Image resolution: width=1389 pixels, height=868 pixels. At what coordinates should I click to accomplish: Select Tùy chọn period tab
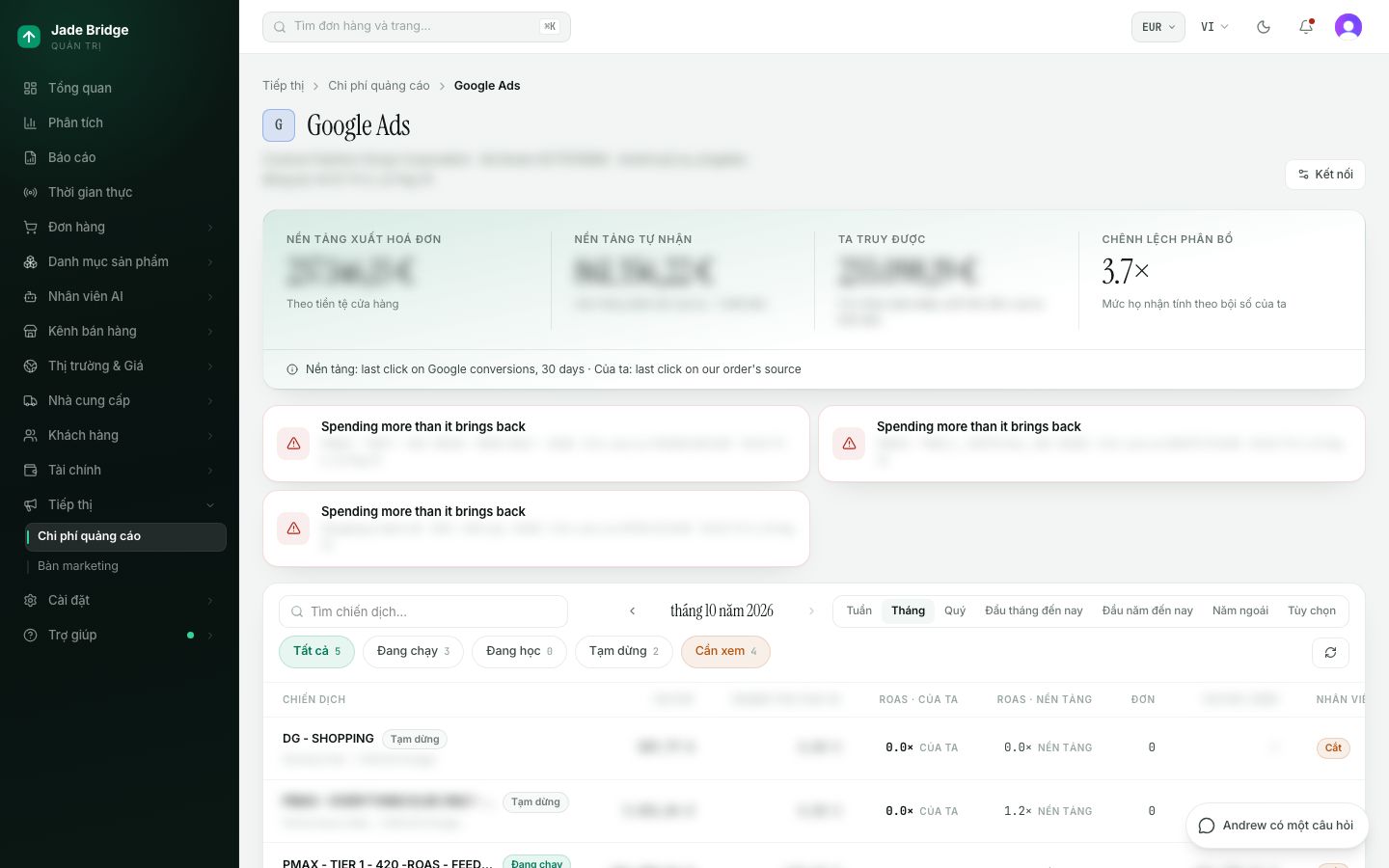[x=1312, y=610]
